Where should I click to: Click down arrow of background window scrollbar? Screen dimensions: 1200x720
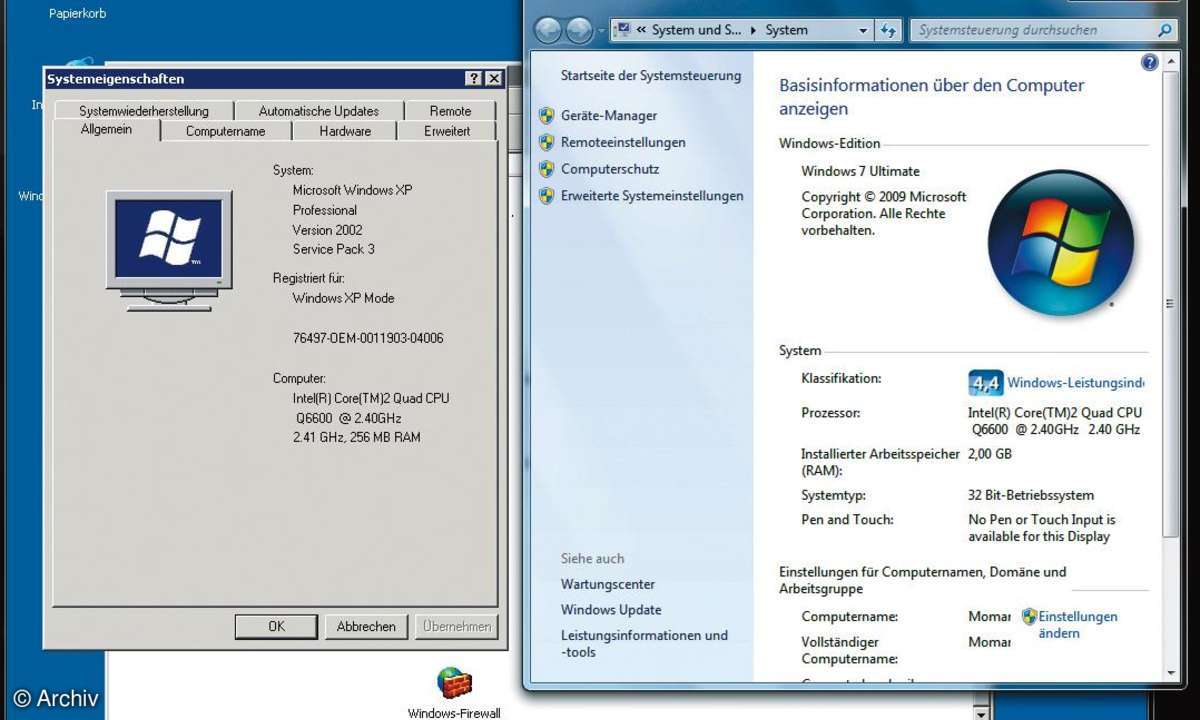981,714
